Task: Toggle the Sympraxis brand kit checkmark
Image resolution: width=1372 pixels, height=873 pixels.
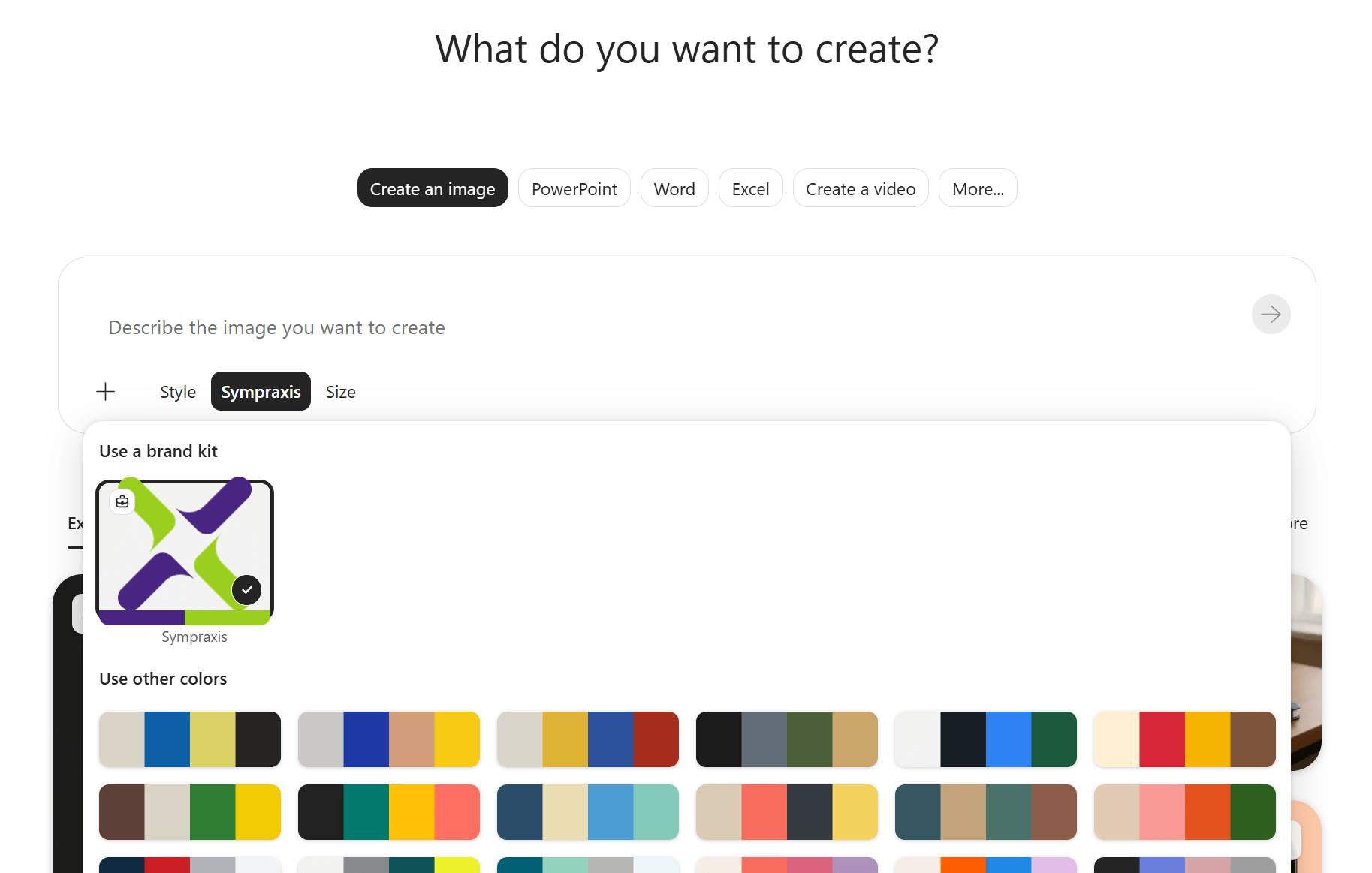Action: pyautogui.click(x=246, y=590)
